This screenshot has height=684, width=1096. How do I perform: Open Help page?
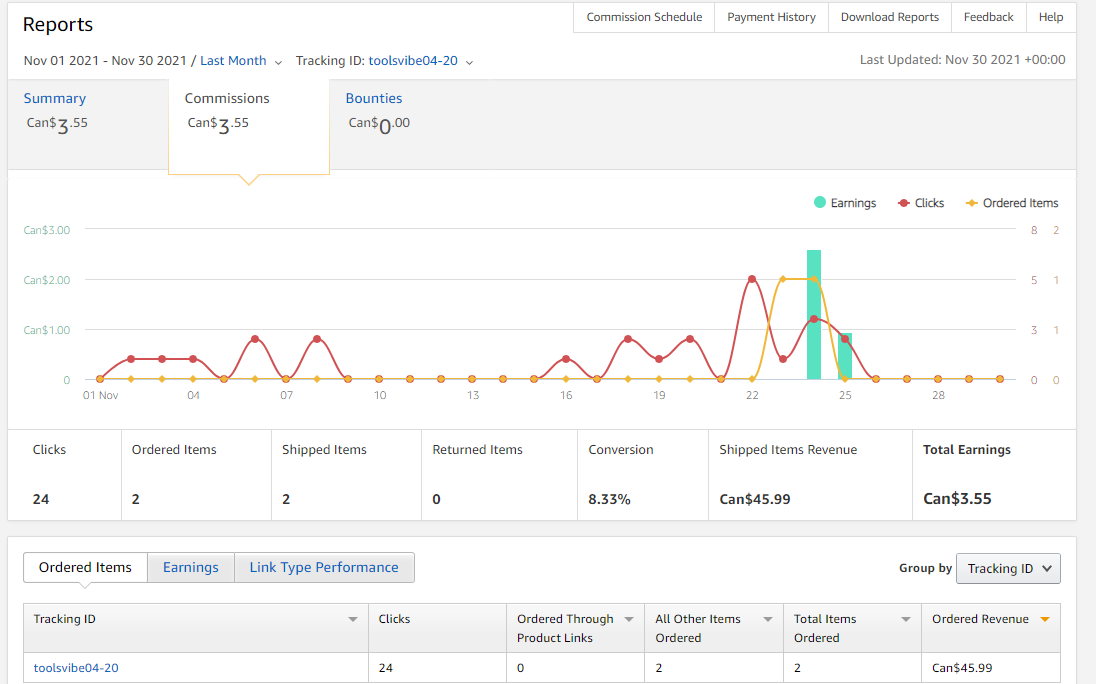1051,17
